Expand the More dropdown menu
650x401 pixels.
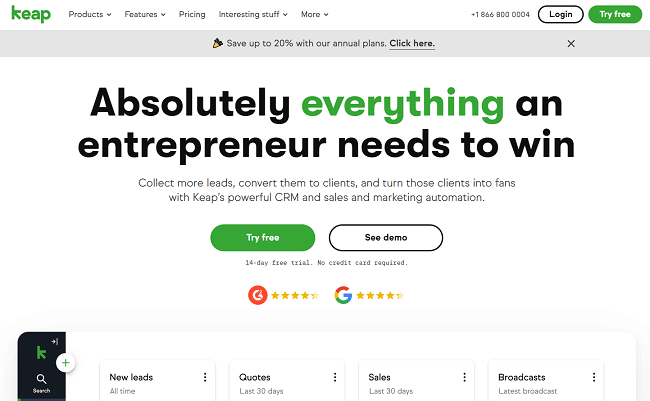point(314,15)
